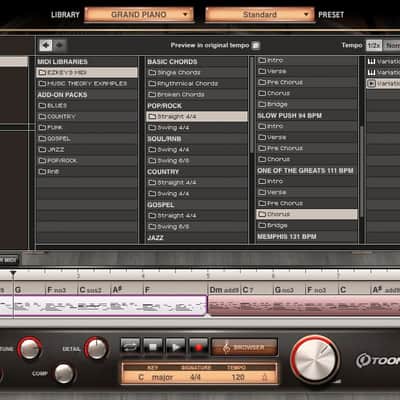
Task: Select the Variation entry with play icon
Action: [383, 83]
